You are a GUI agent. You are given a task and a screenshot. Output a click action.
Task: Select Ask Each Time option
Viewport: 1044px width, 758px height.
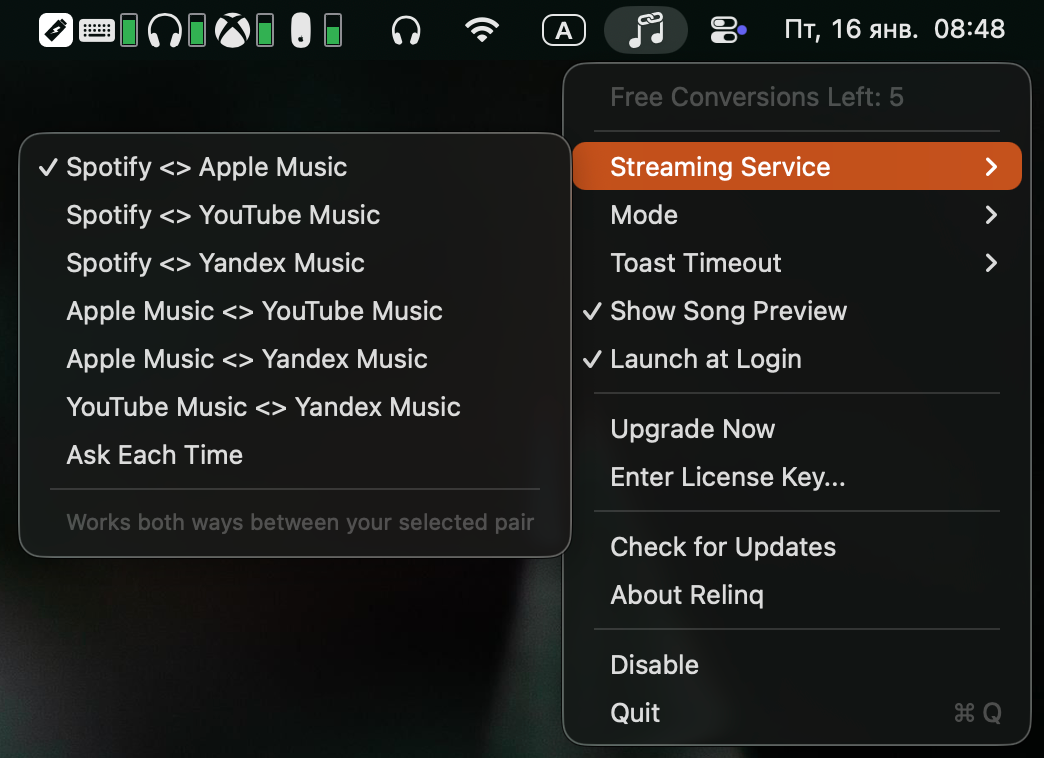[x=154, y=455]
